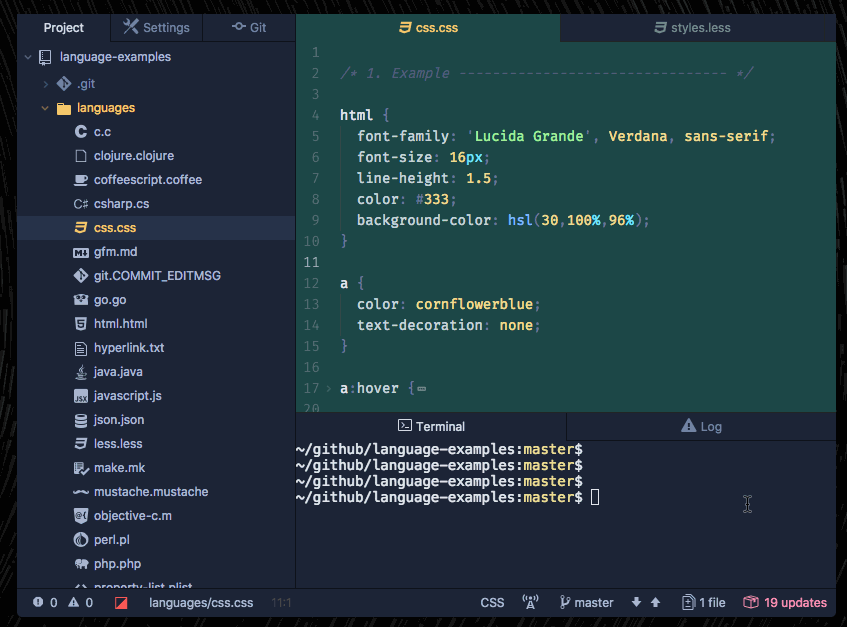
Task: Open the Git tab
Action: (249, 28)
